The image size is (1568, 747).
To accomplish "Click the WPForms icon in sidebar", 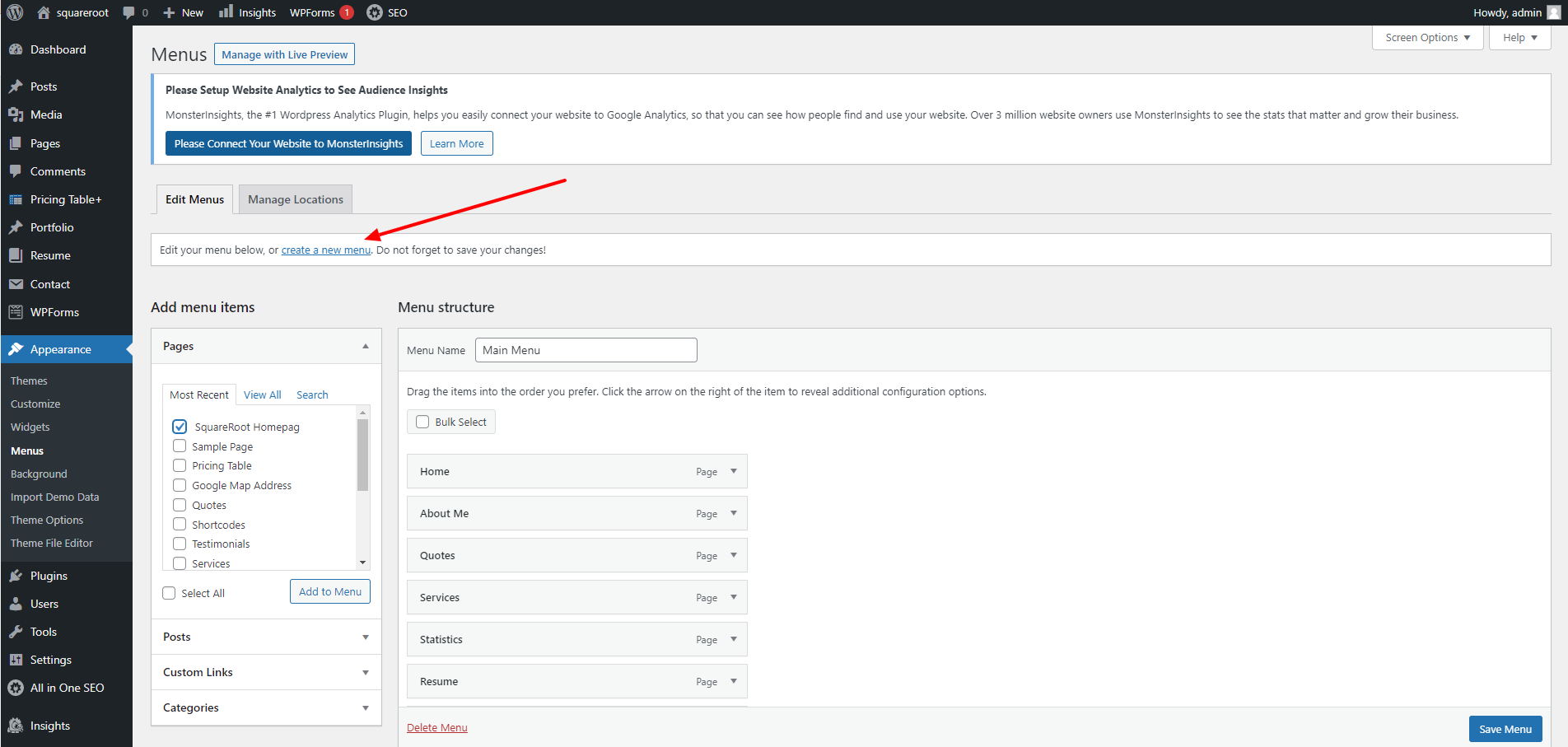I will pos(16,312).
